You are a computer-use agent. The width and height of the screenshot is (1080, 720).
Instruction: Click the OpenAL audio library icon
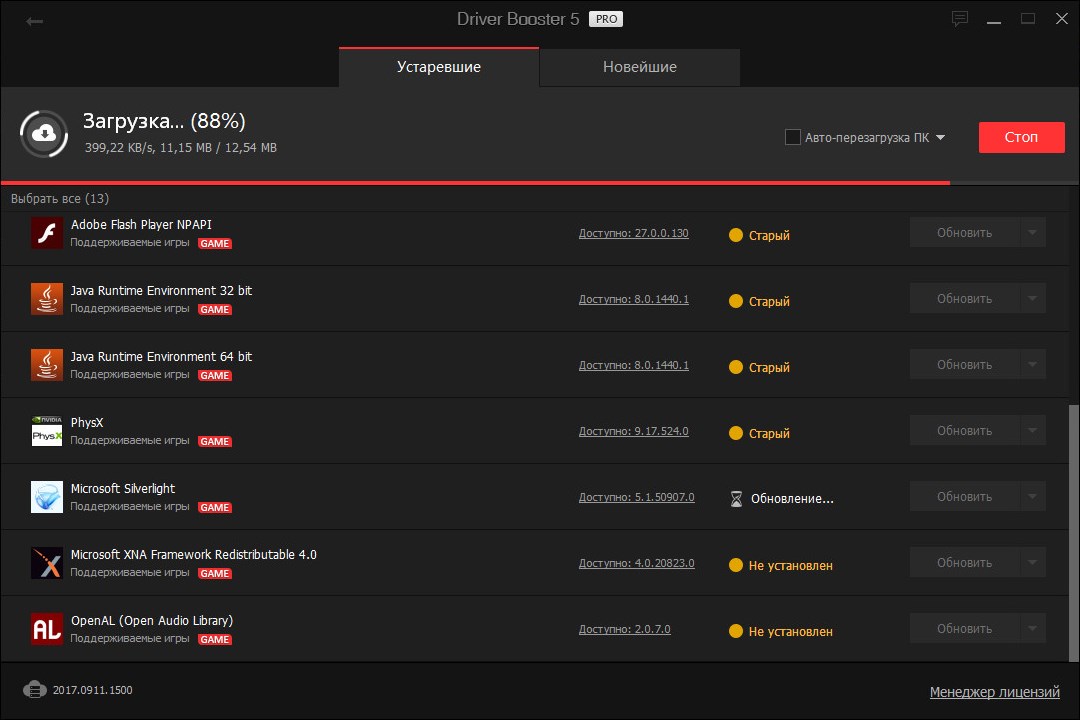click(x=46, y=629)
